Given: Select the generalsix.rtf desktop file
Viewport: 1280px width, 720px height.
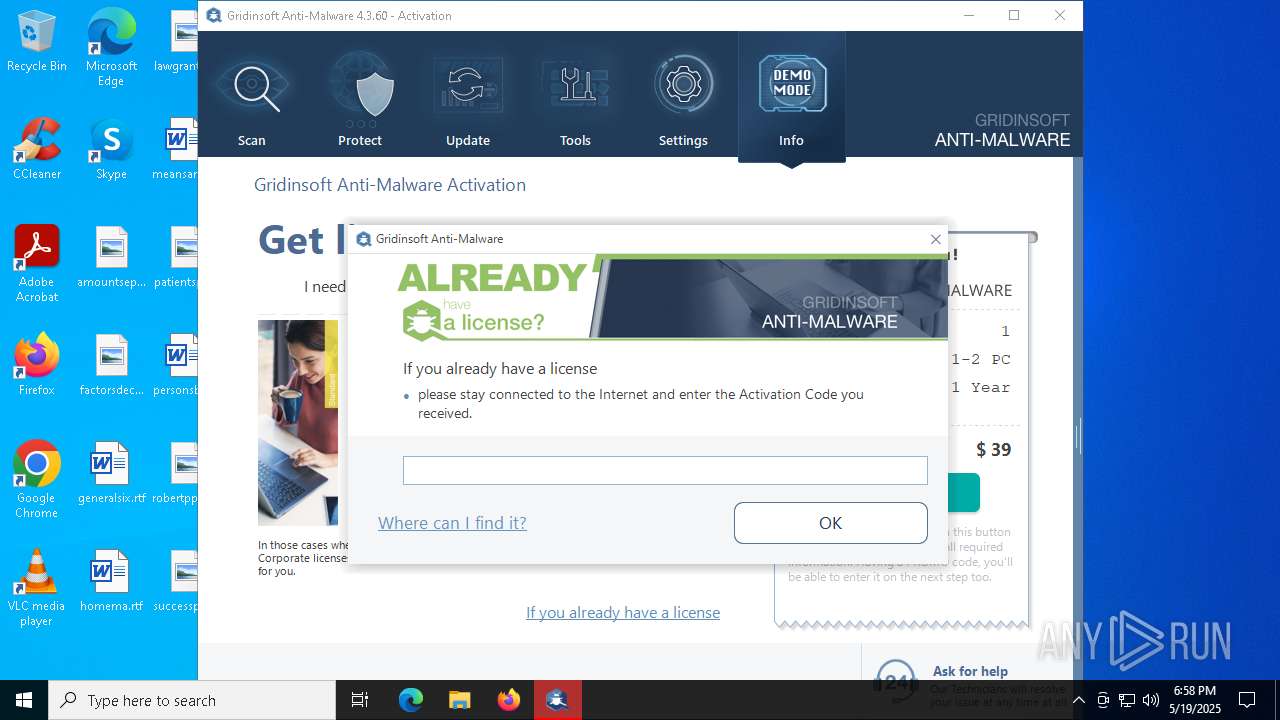Looking at the screenshot, I should pyautogui.click(x=111, y=473).
